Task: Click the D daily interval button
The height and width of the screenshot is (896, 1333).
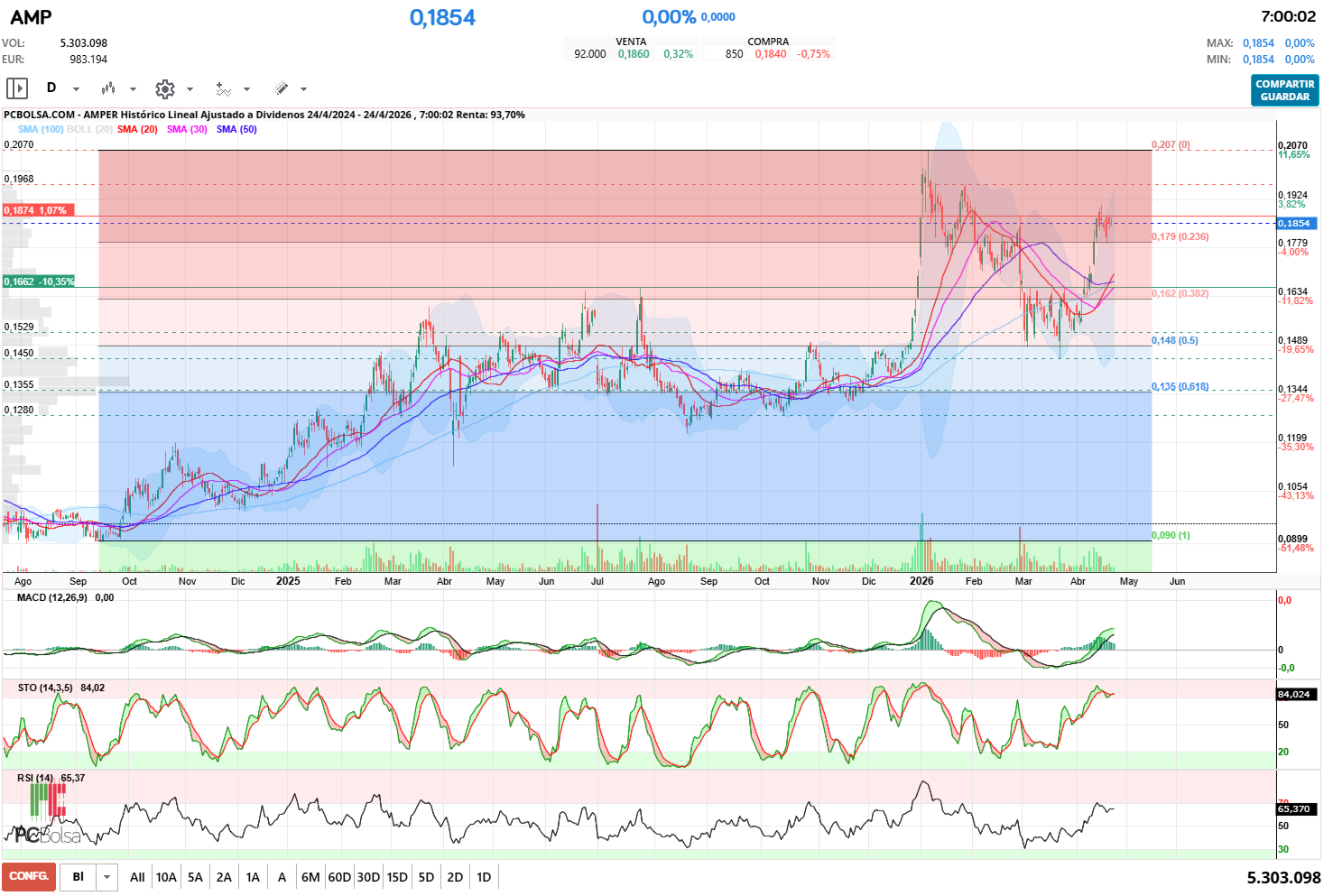Action: pyautogui.click(x=51, y=88)
